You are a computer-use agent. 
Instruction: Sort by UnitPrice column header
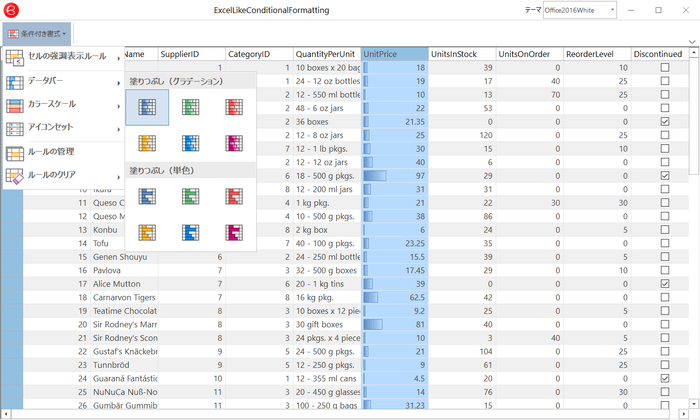[x=394, y=54]
